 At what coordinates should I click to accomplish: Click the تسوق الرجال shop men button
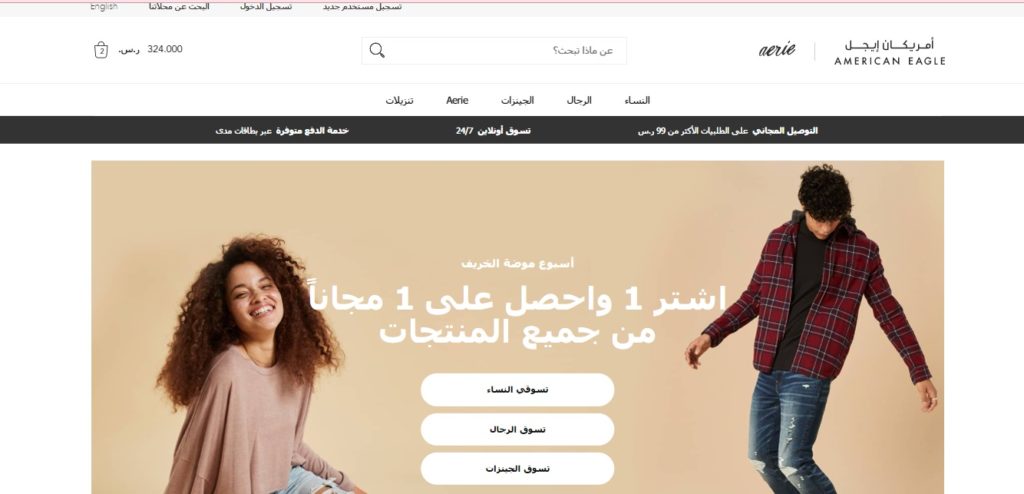(517, 429)
